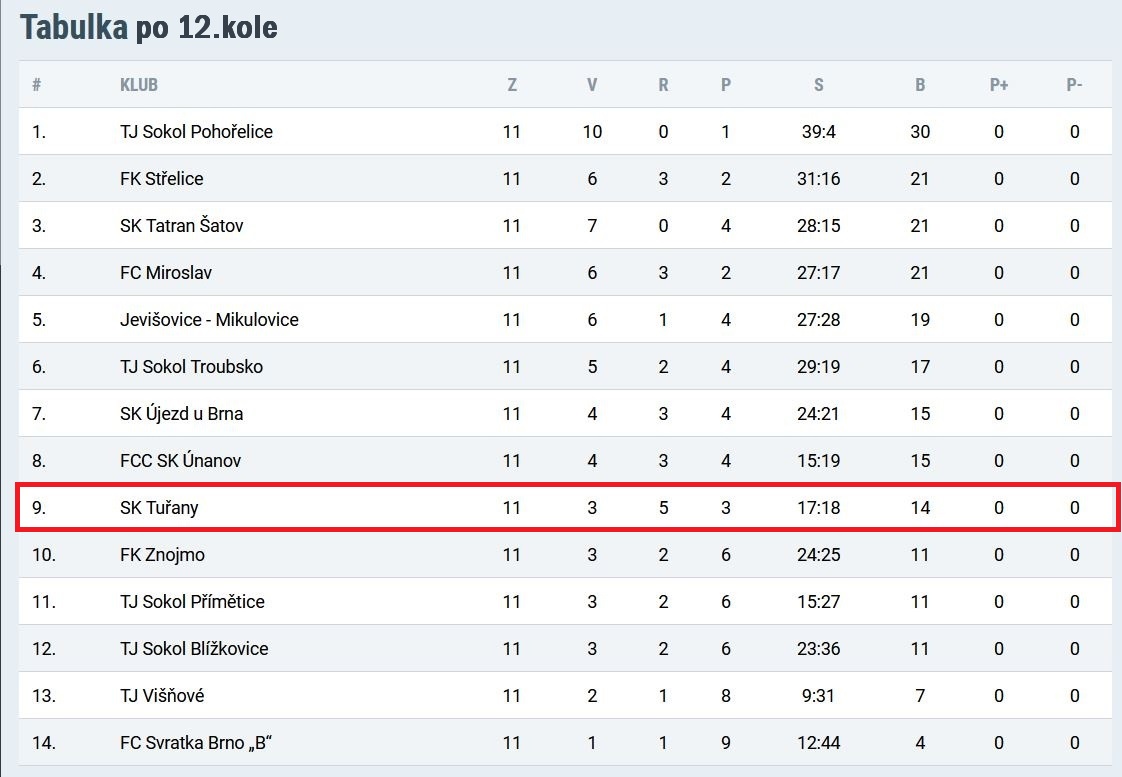Select FCC SK Únanov team name
The image size is (1122, 777).
180,461
